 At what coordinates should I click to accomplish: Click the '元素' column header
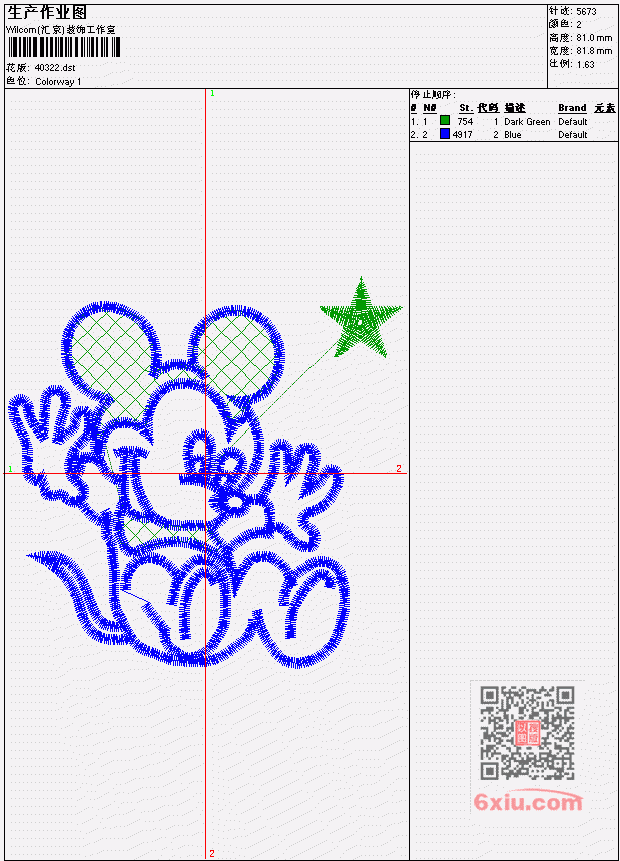click(605, 108)
